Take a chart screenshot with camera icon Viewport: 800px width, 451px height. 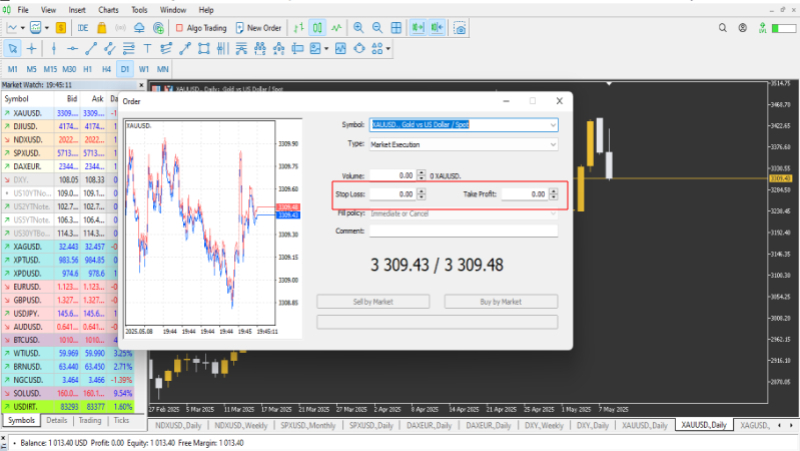[460, 28]
